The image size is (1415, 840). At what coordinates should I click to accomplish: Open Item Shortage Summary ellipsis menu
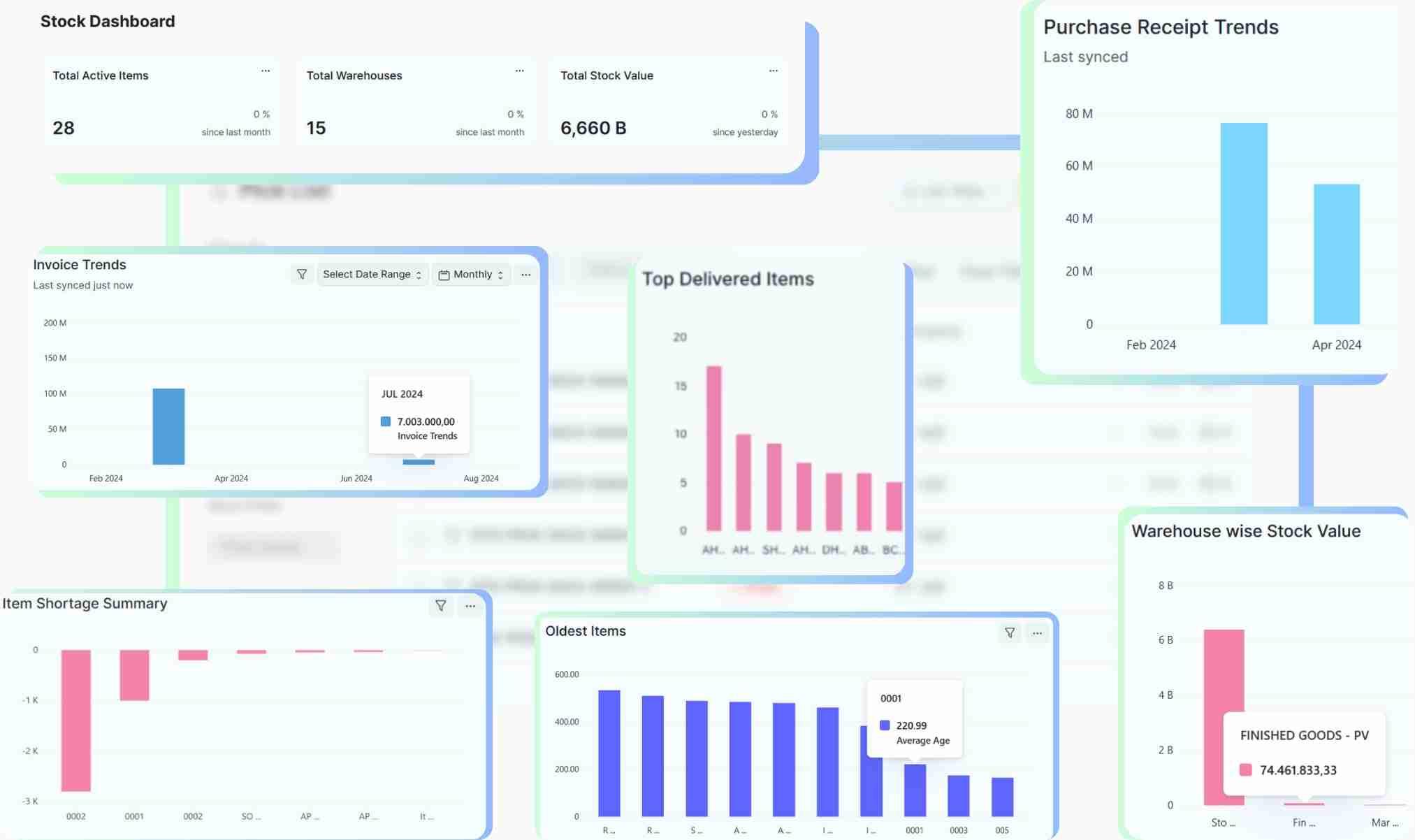pyautogui.click(x=470, y=606)
